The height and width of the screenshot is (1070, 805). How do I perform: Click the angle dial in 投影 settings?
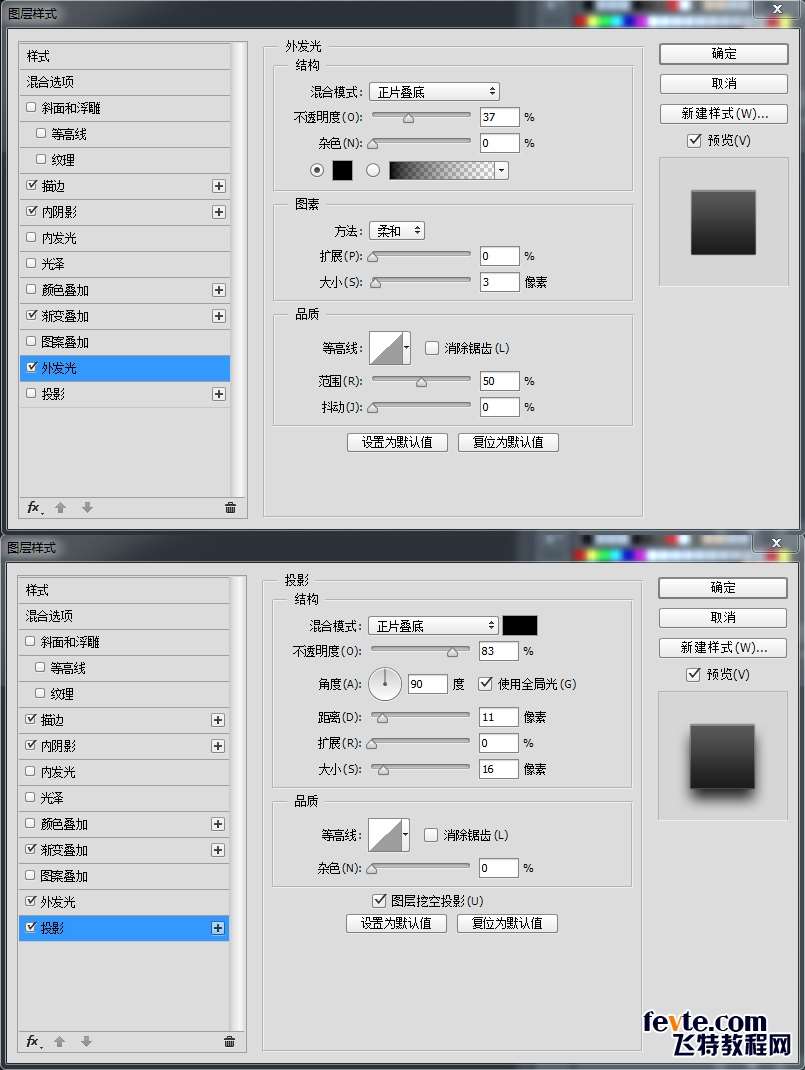(385, 684)
